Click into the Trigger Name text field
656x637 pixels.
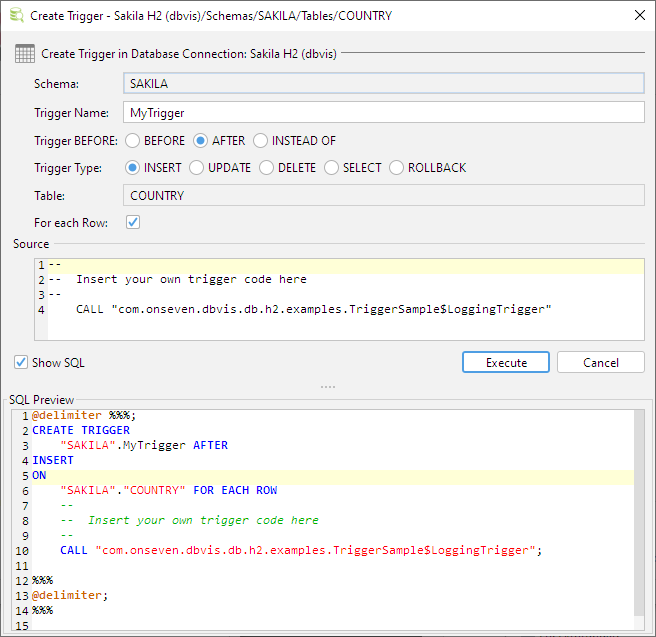383,113
